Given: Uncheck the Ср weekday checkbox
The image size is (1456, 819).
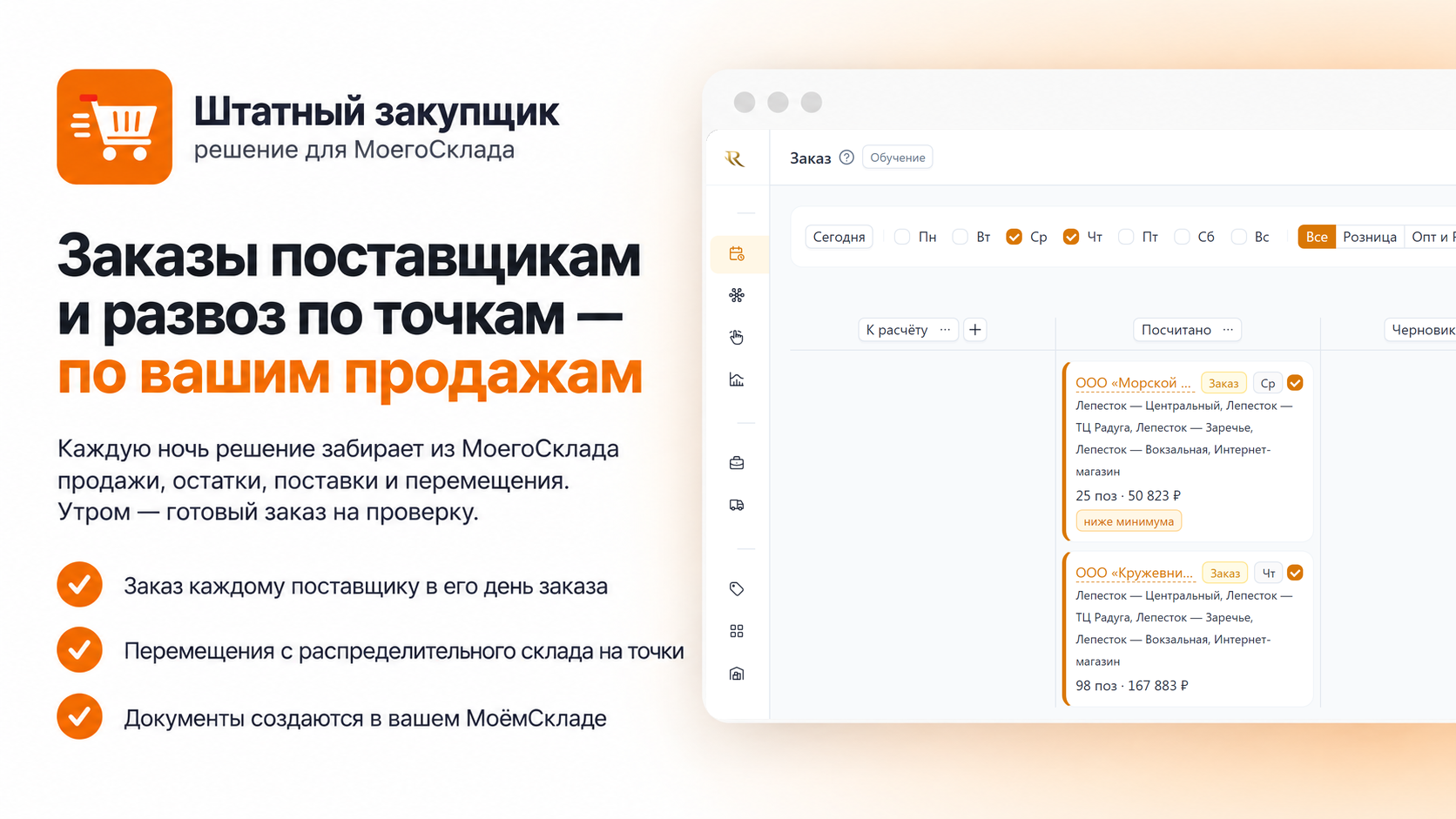Looking at the screenshot, I should point(1014,237).
